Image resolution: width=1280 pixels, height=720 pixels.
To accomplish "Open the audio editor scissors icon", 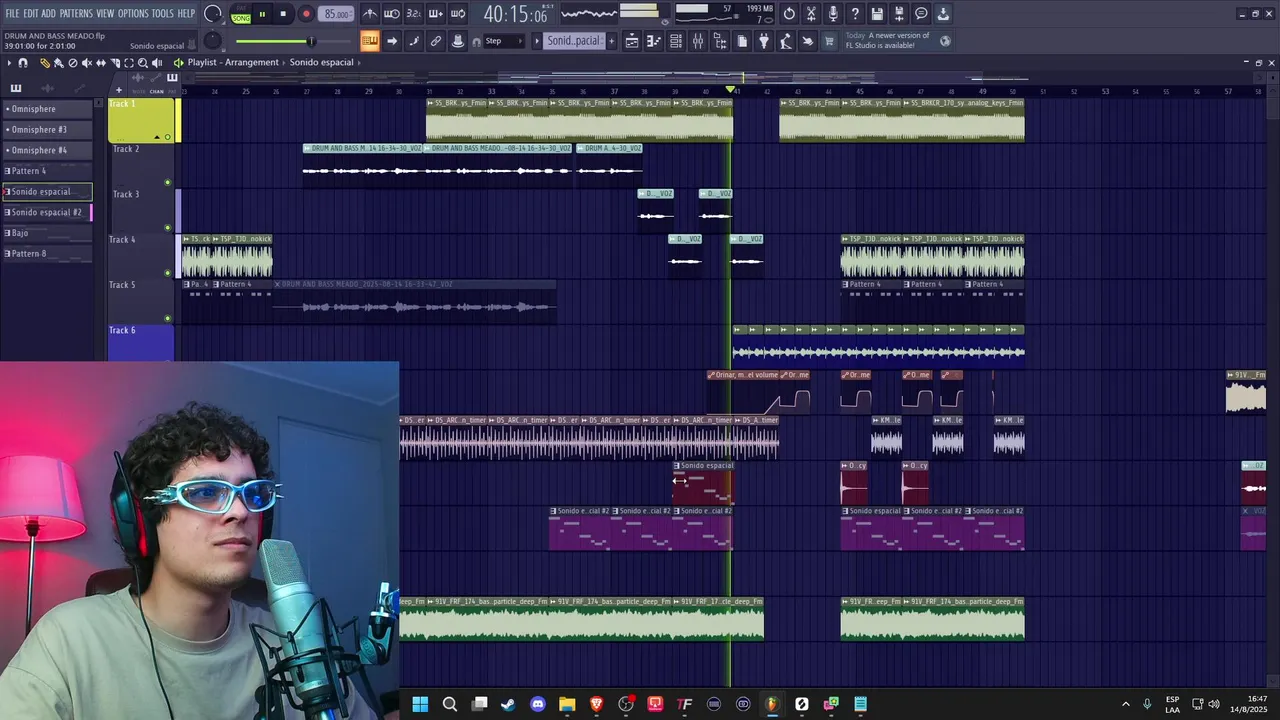I will [811, 14].
